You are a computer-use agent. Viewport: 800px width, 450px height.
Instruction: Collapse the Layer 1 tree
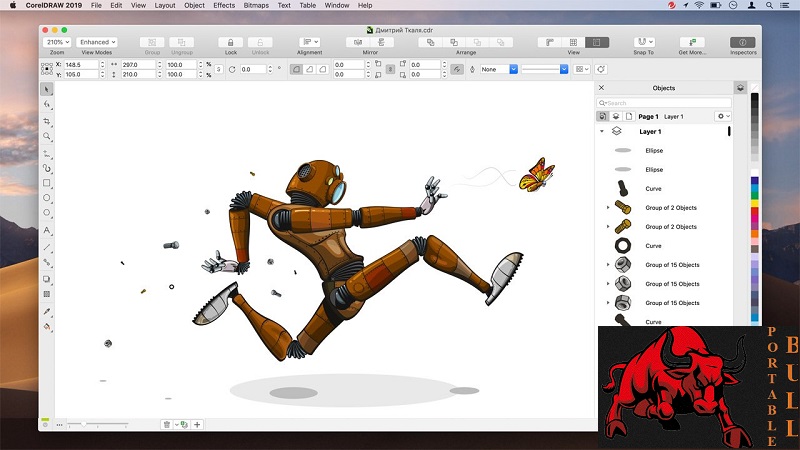[x=602, y=132]
